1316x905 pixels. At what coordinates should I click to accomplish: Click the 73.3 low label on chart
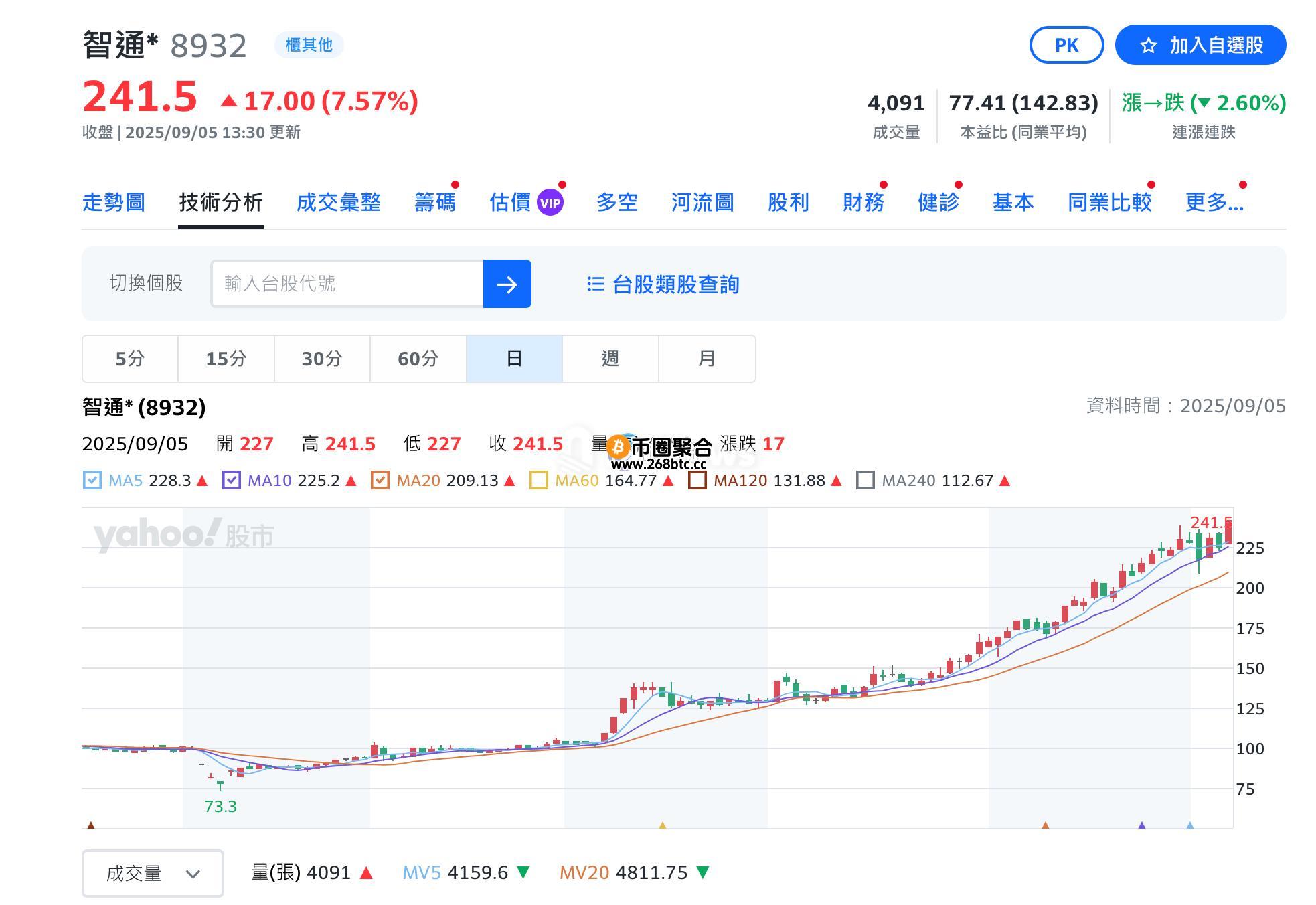221,807
